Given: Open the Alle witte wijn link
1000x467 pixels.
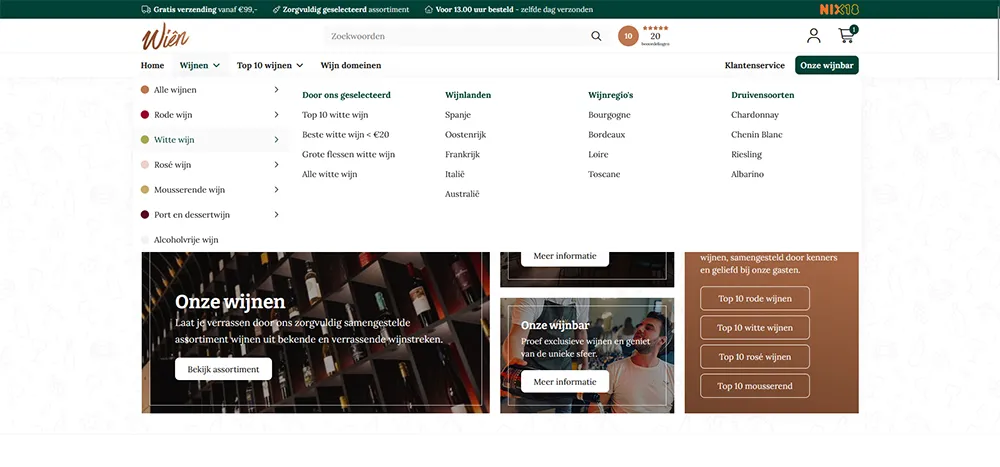Looking at the screenshot, I should click(330, 174).
